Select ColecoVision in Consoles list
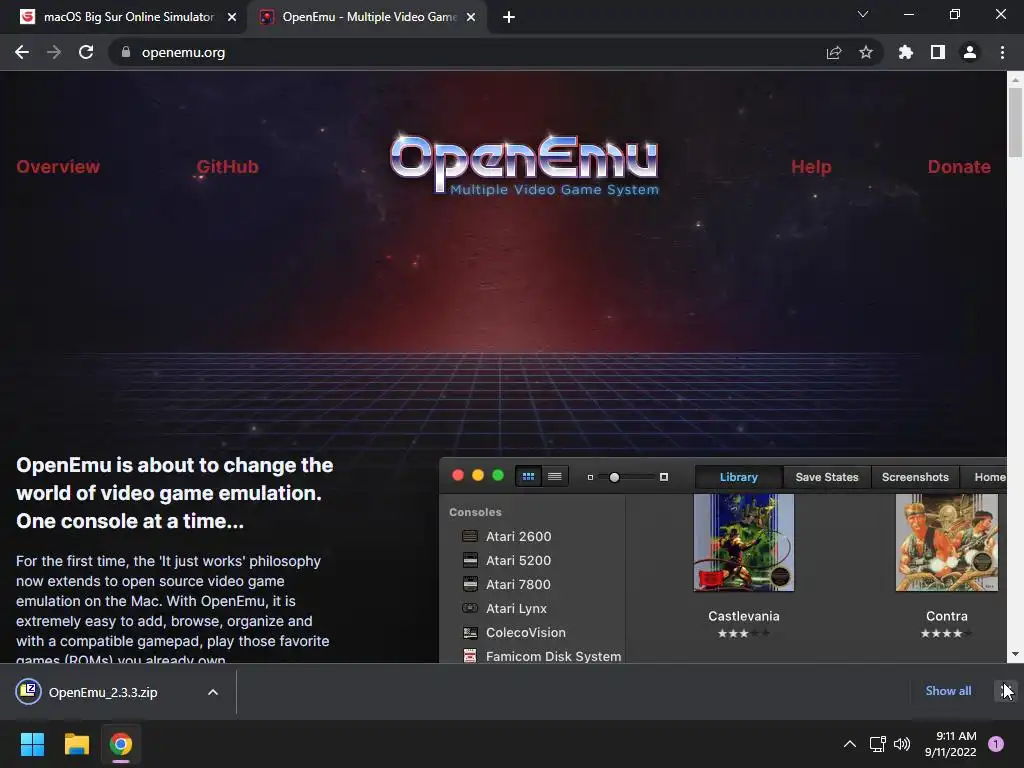Image resolution: width=1024 pixels, height=768 pixels. pyautogui.click(x=514, y=633)
